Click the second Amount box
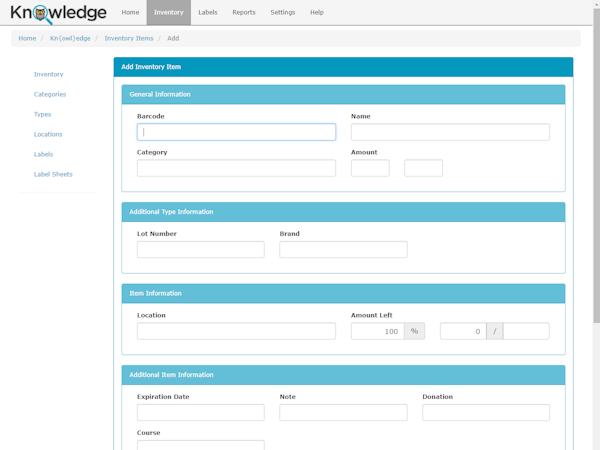 (424, 168)
